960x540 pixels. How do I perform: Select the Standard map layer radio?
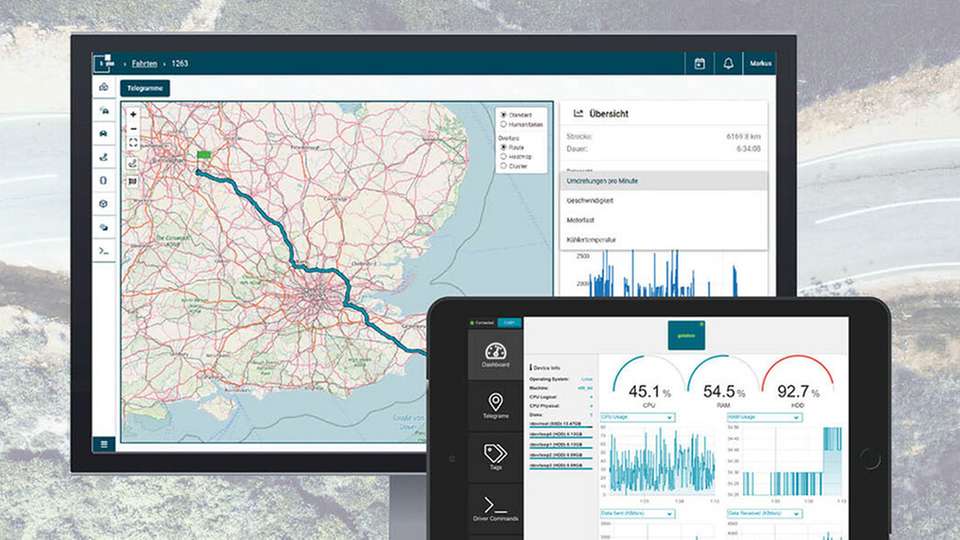tap(504, 115)
